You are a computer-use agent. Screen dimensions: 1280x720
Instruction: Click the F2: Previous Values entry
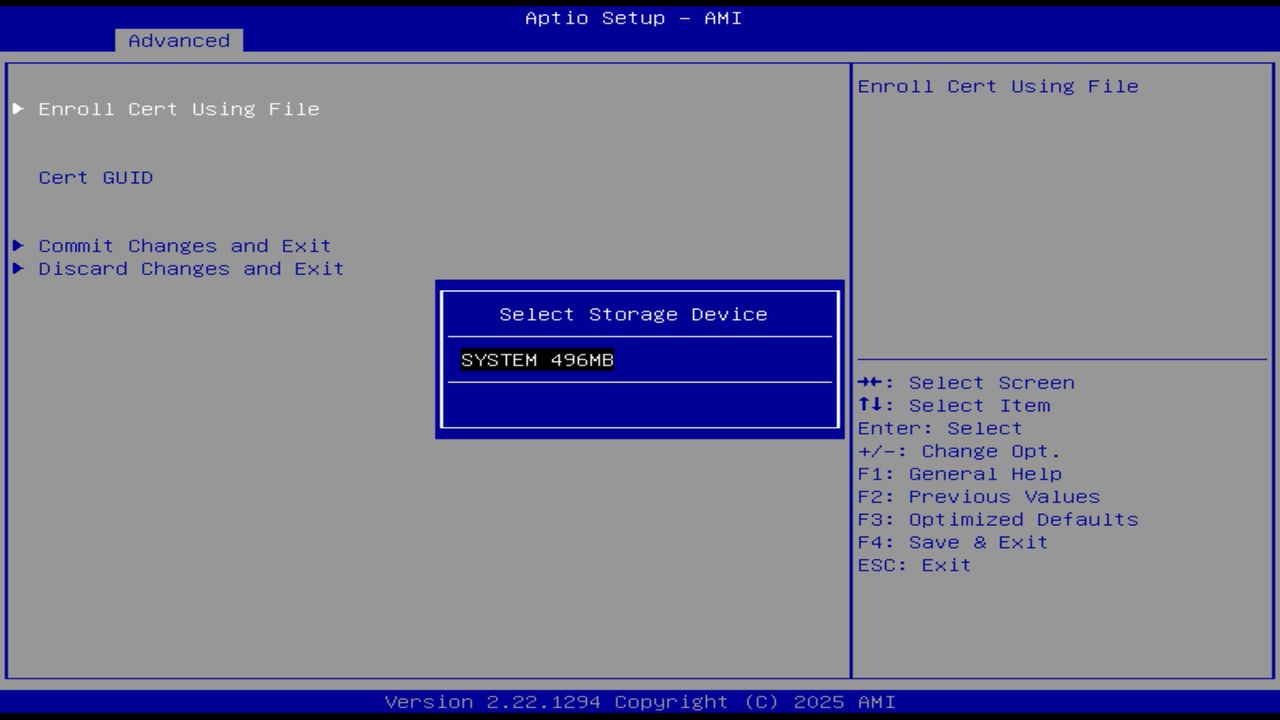978,496
